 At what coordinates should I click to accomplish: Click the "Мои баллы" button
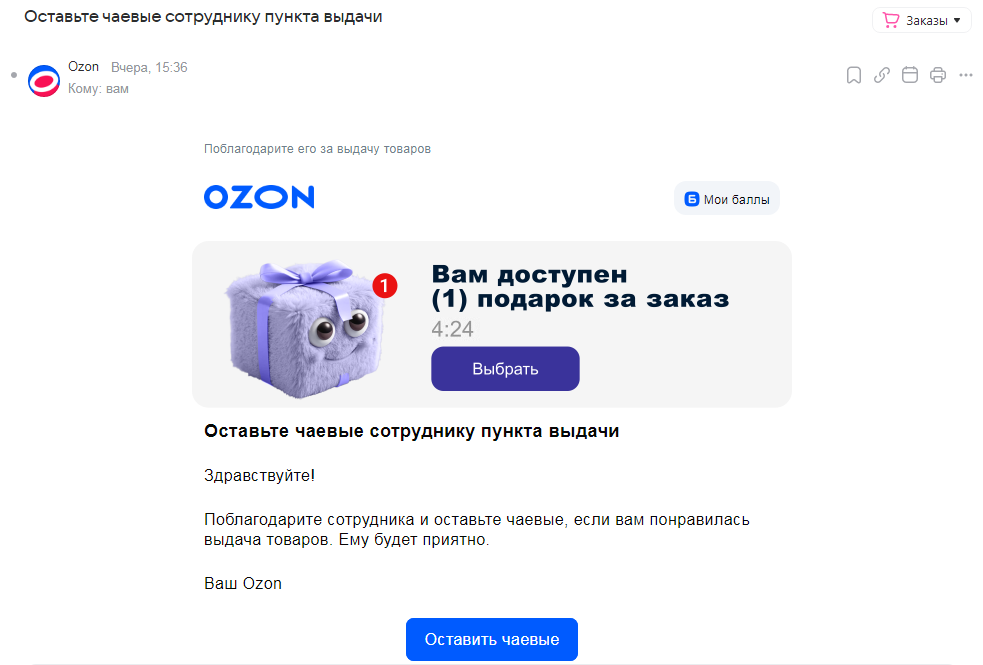[x=727, y=199]
